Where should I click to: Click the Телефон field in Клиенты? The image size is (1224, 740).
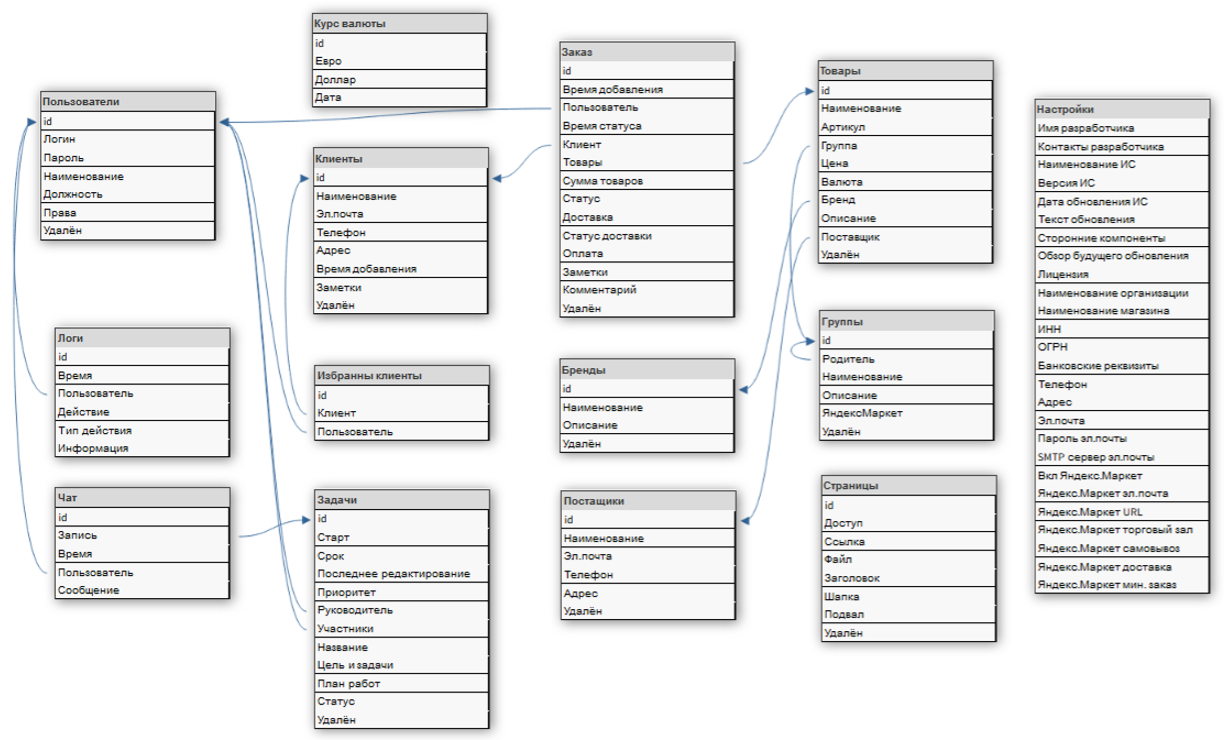(x=400, y=232)
